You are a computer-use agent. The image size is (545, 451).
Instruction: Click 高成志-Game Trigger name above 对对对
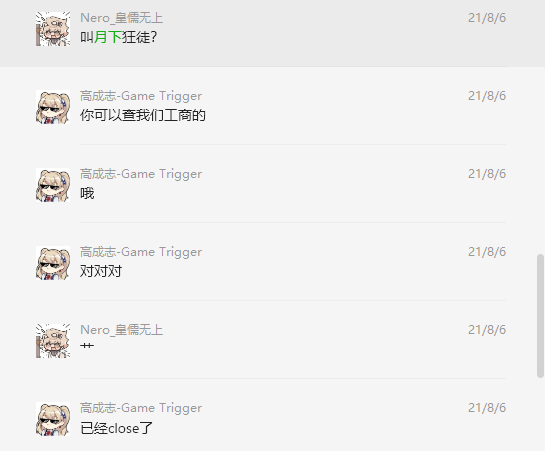click(141, 252)
